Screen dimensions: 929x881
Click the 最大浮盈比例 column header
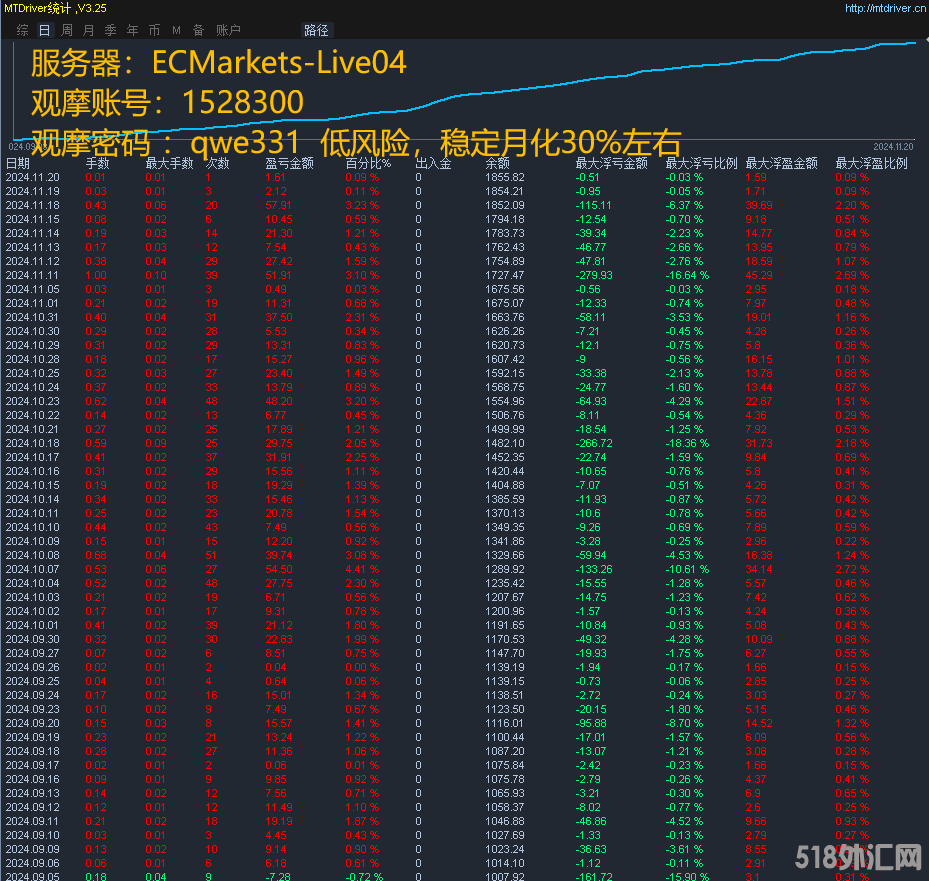point(872,163)
